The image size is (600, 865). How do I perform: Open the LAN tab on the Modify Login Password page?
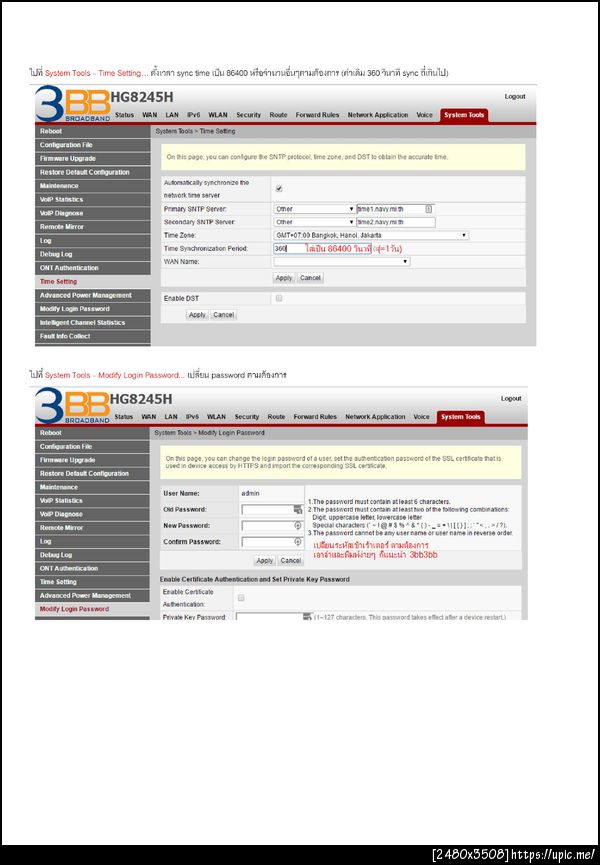coord(171,417)
